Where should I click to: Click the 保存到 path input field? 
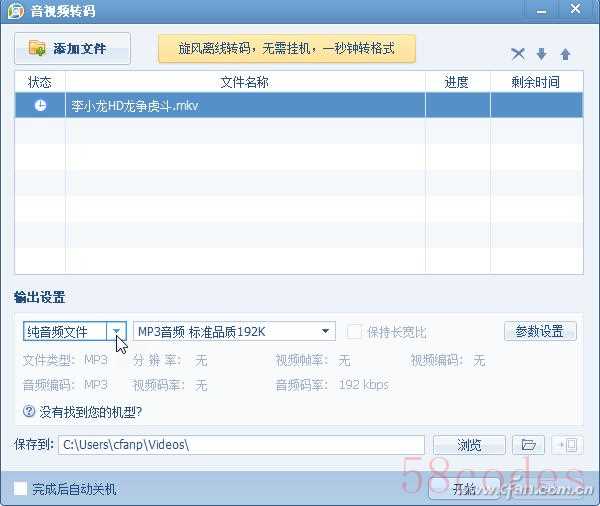click(240, 445)
